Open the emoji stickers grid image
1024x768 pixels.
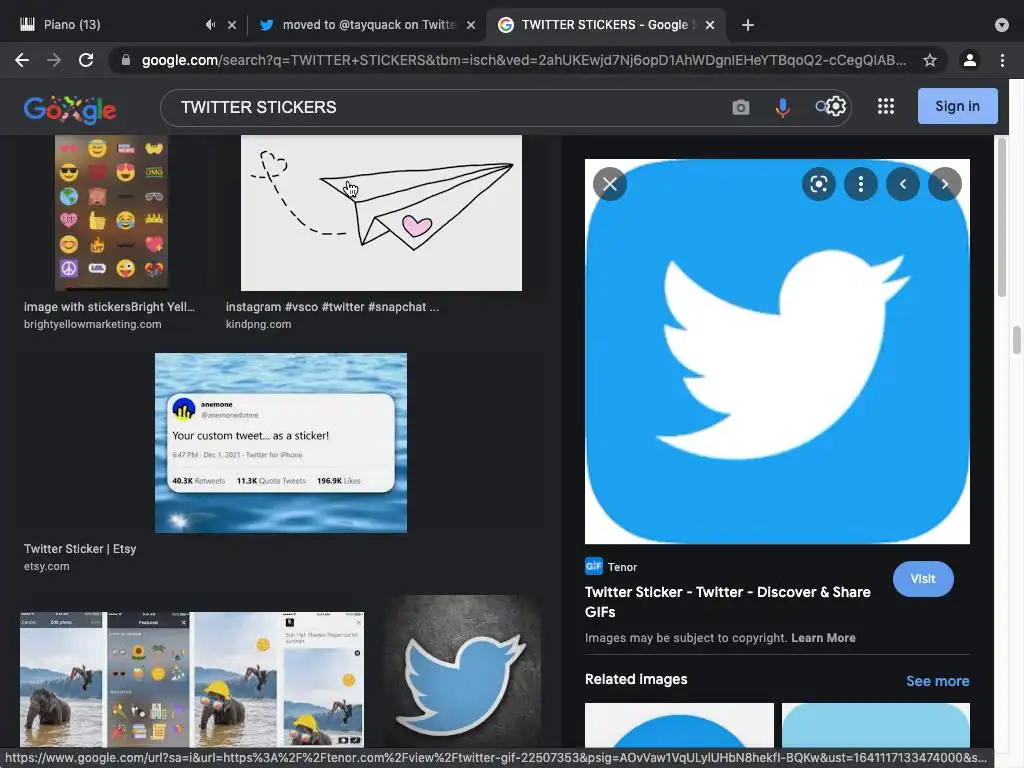pyautogui.click(x=112, y=213)
